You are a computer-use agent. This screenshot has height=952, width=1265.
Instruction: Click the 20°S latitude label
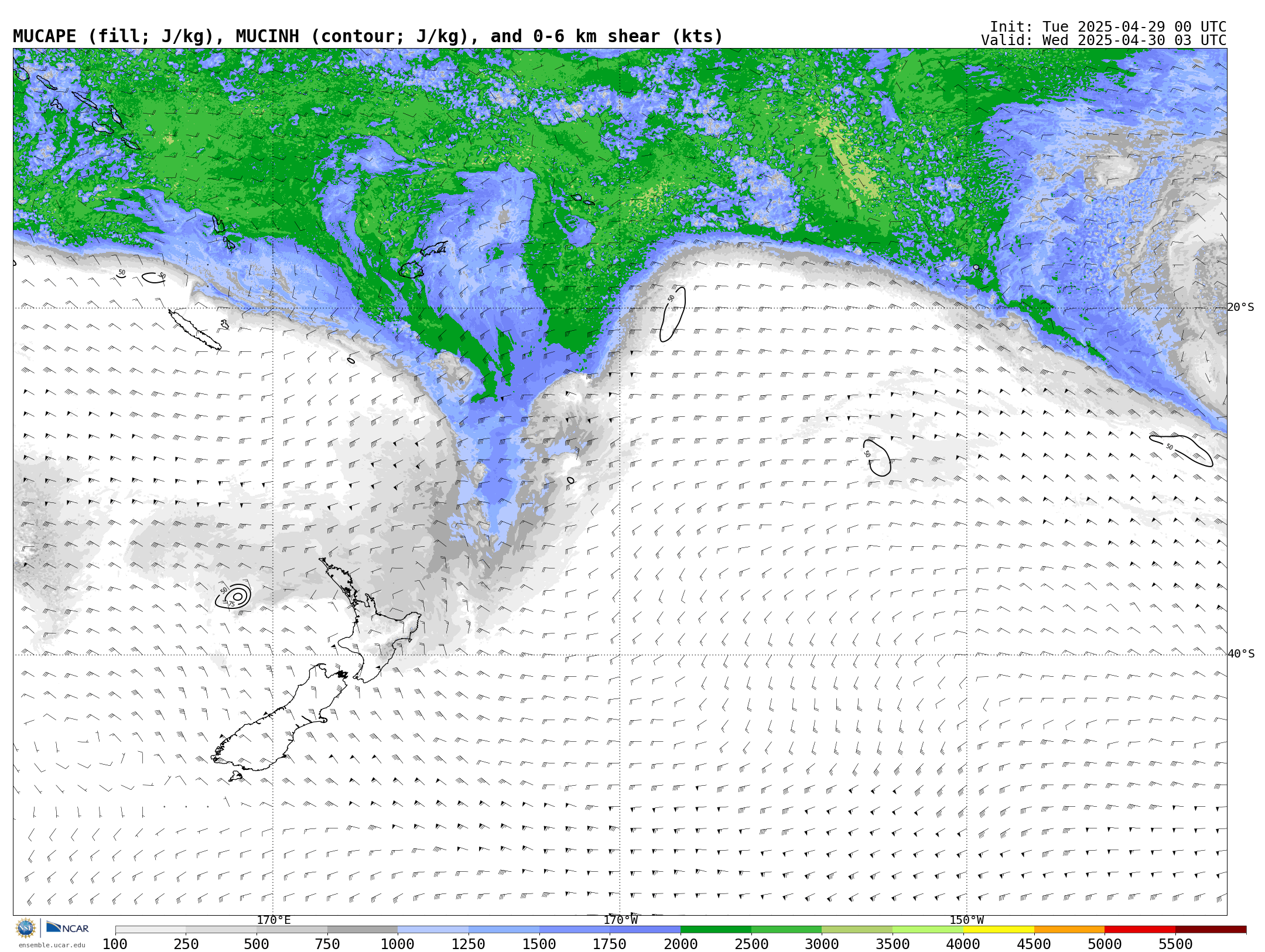click(x=1240, y=307)
